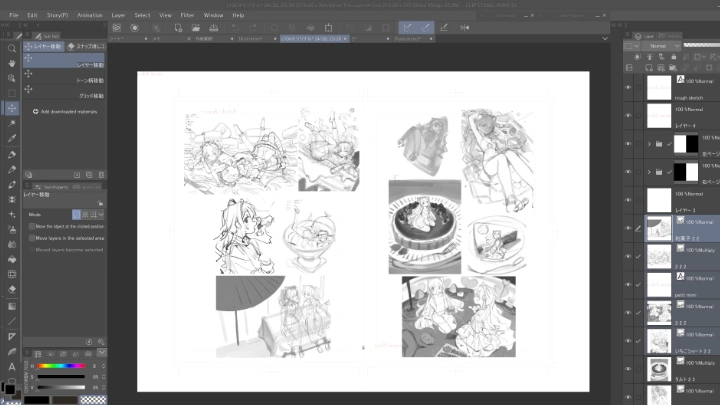The width and height of the screenshot is (720, 405).
Task: Toggle visibility of レイヤー 3 layer
Action: click(628, 200)
